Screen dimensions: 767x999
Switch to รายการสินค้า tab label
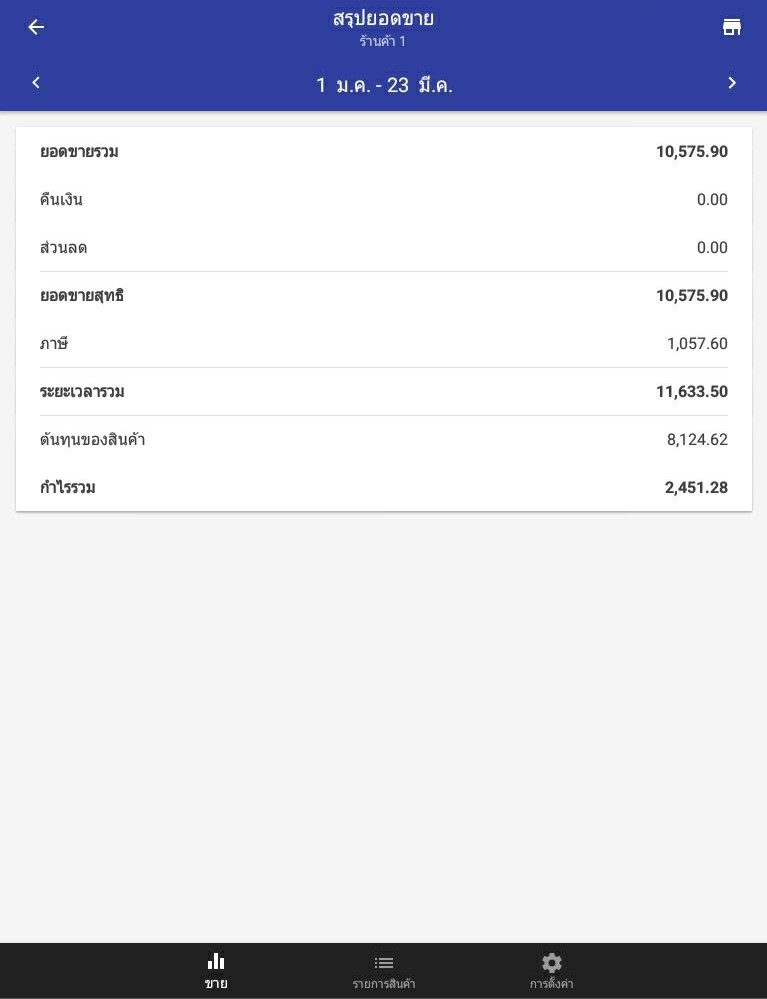384,984
